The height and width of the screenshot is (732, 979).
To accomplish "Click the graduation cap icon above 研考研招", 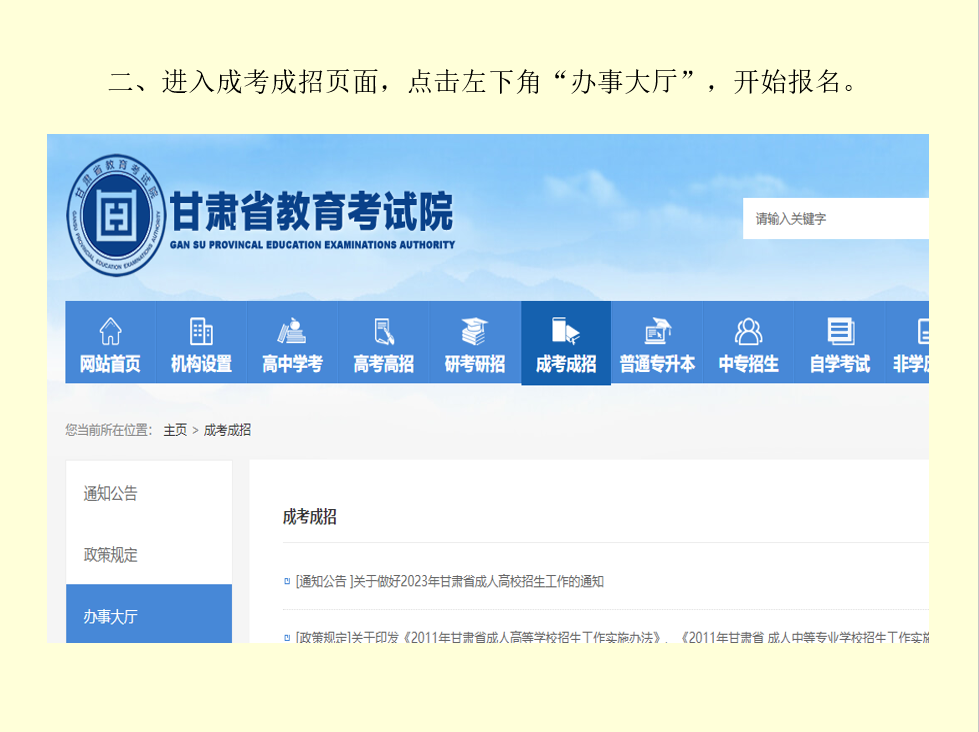I will pos(474,331).
